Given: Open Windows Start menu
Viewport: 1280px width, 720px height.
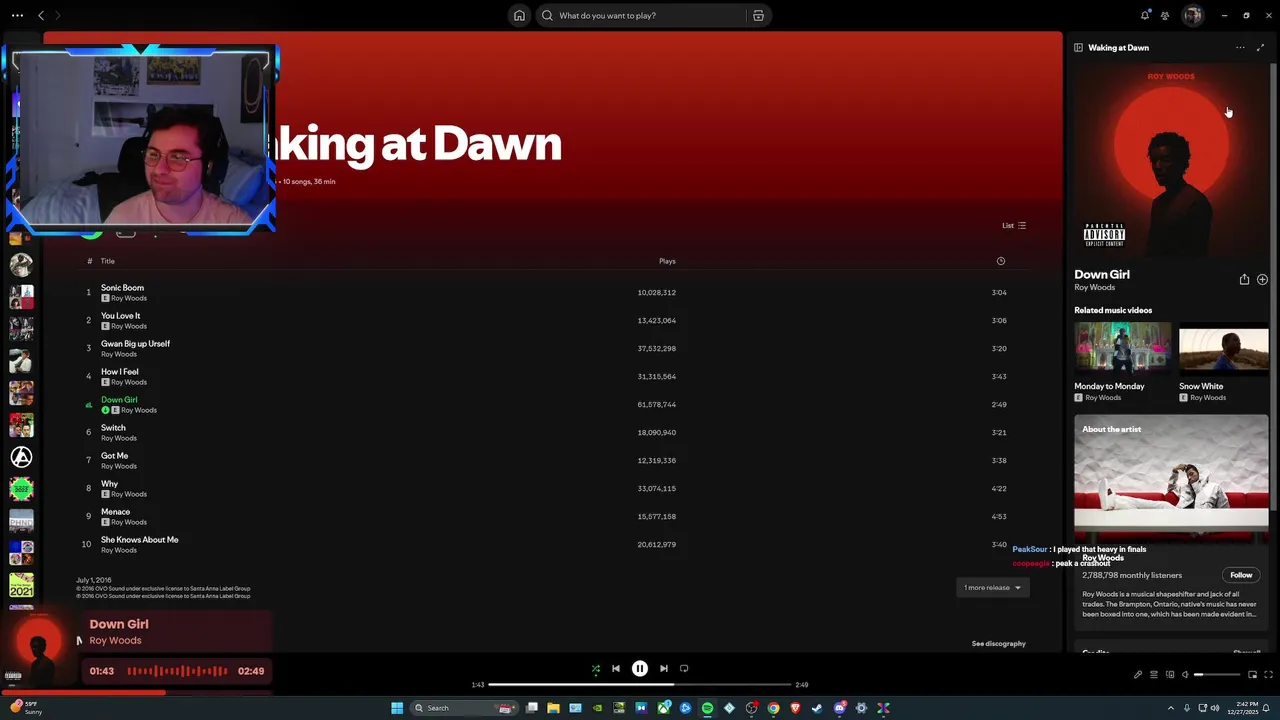Looking at the screenshot, I should point(397,708).
